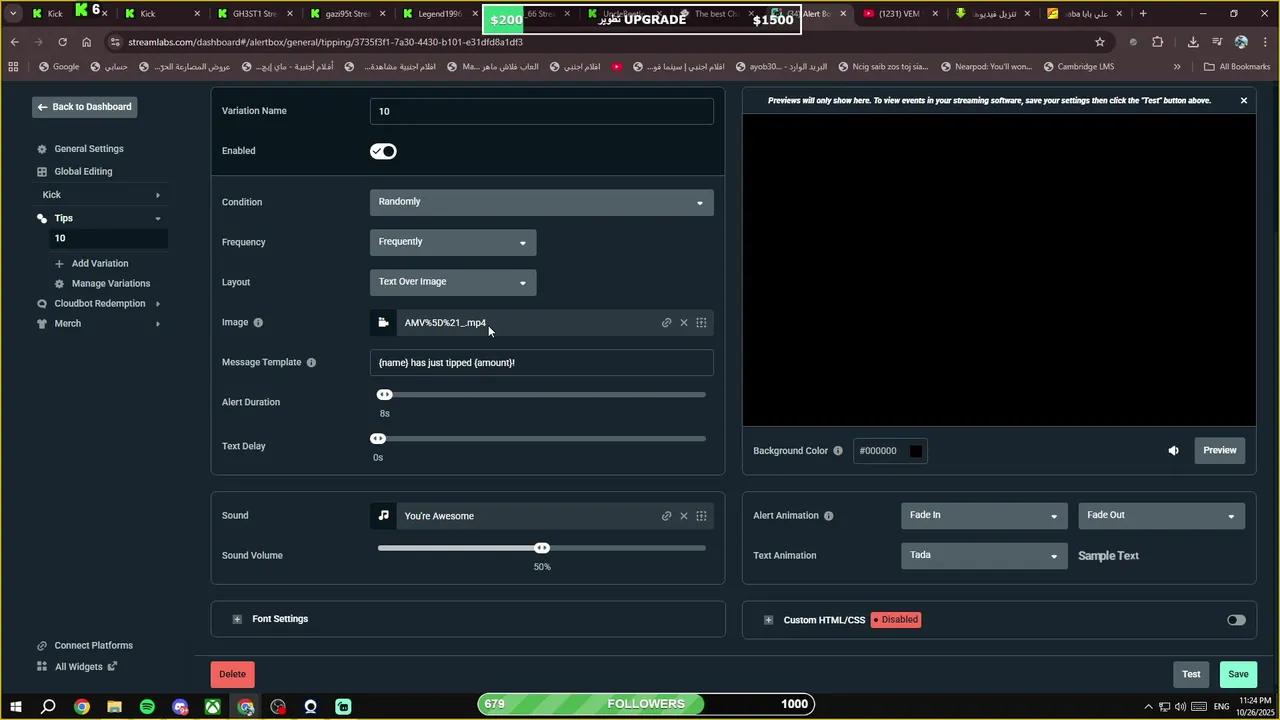Click the browser address bar URL

point(325,42)
